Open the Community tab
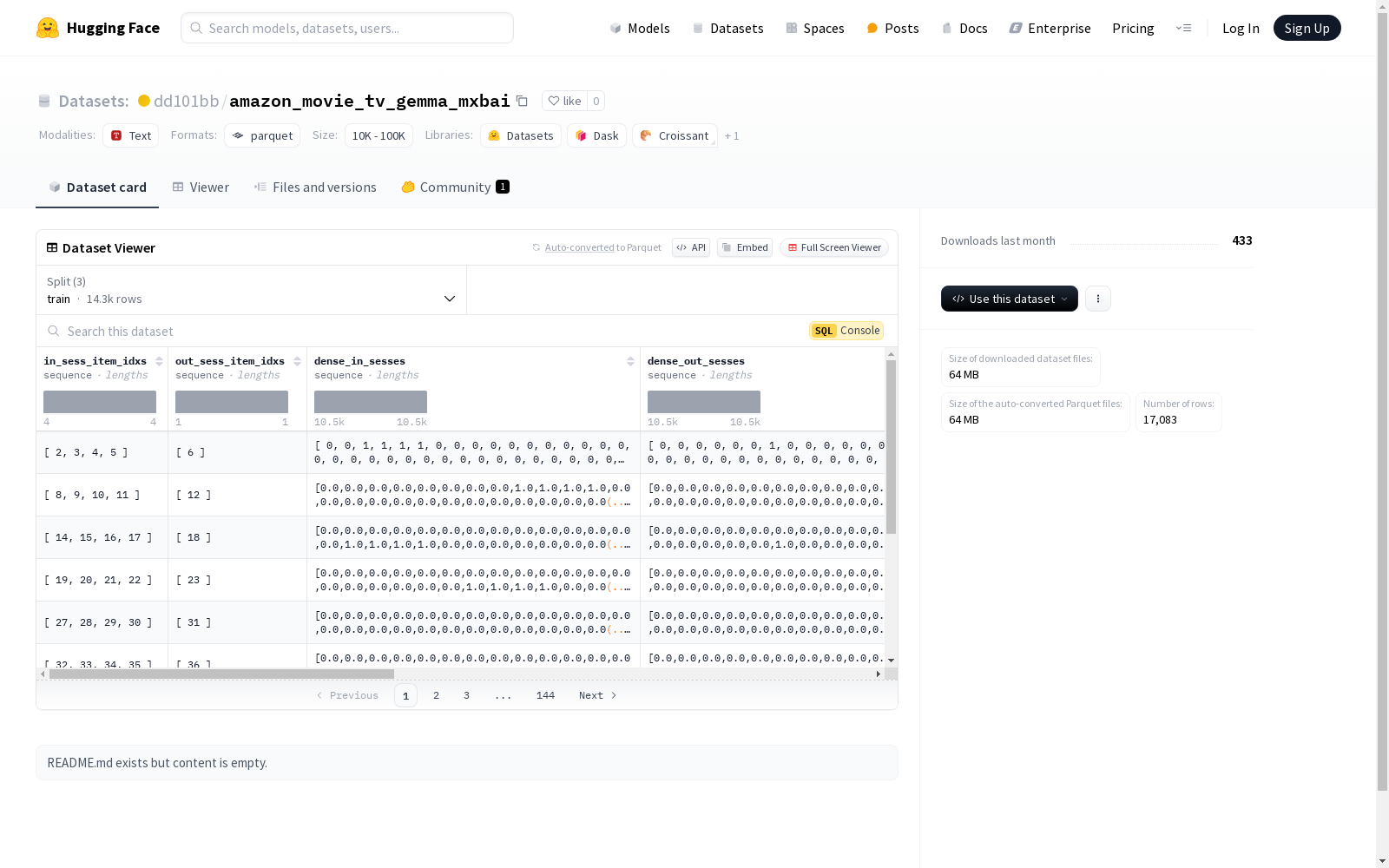The width and height of the screenshot is (1389, 868). point(455,187)
